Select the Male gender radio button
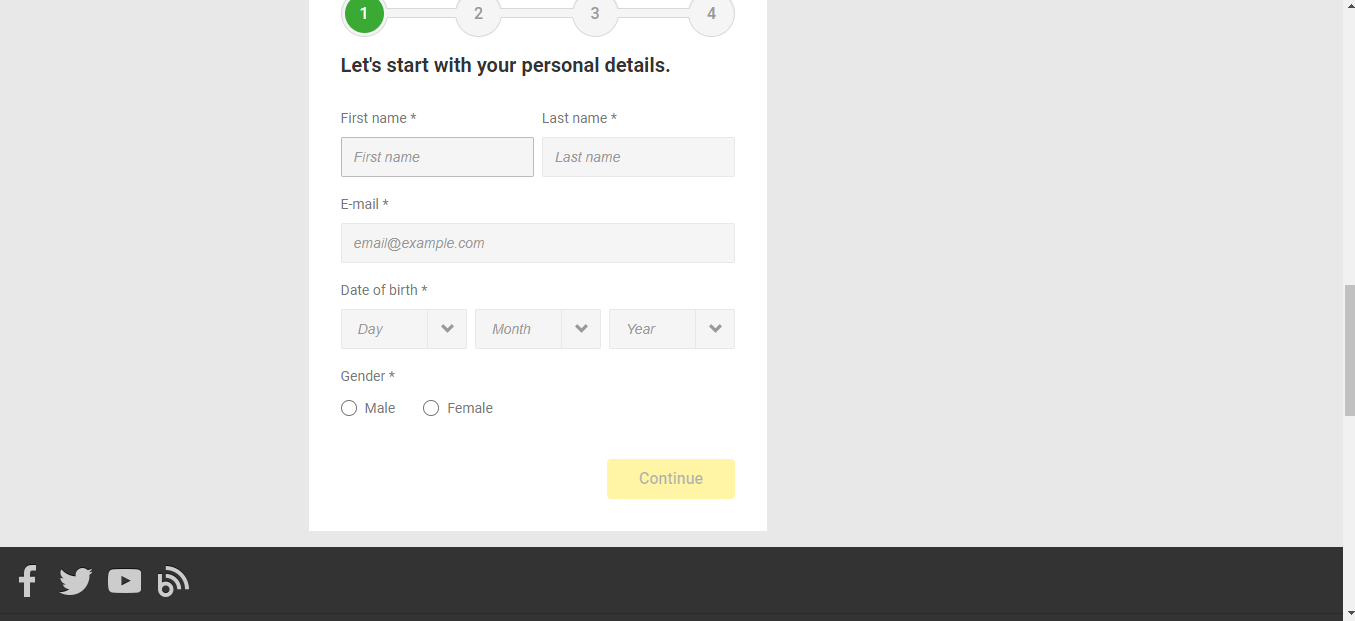This screenshot has height=621, width=1355. click(x=349, y=408)
